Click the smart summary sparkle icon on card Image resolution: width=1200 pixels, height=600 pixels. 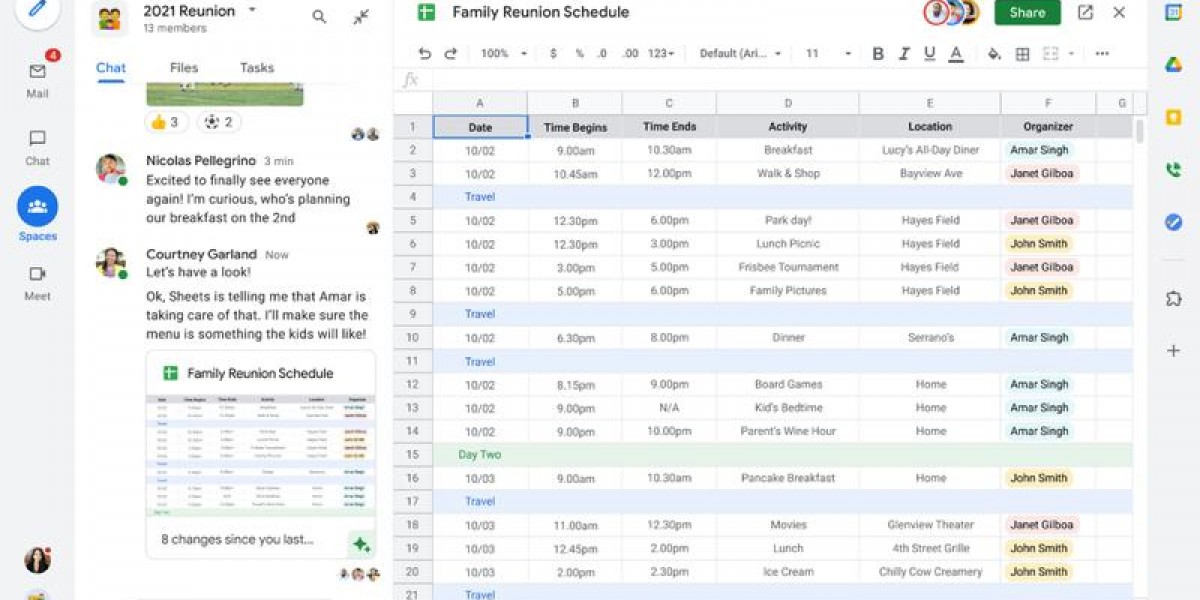point(361,545)
